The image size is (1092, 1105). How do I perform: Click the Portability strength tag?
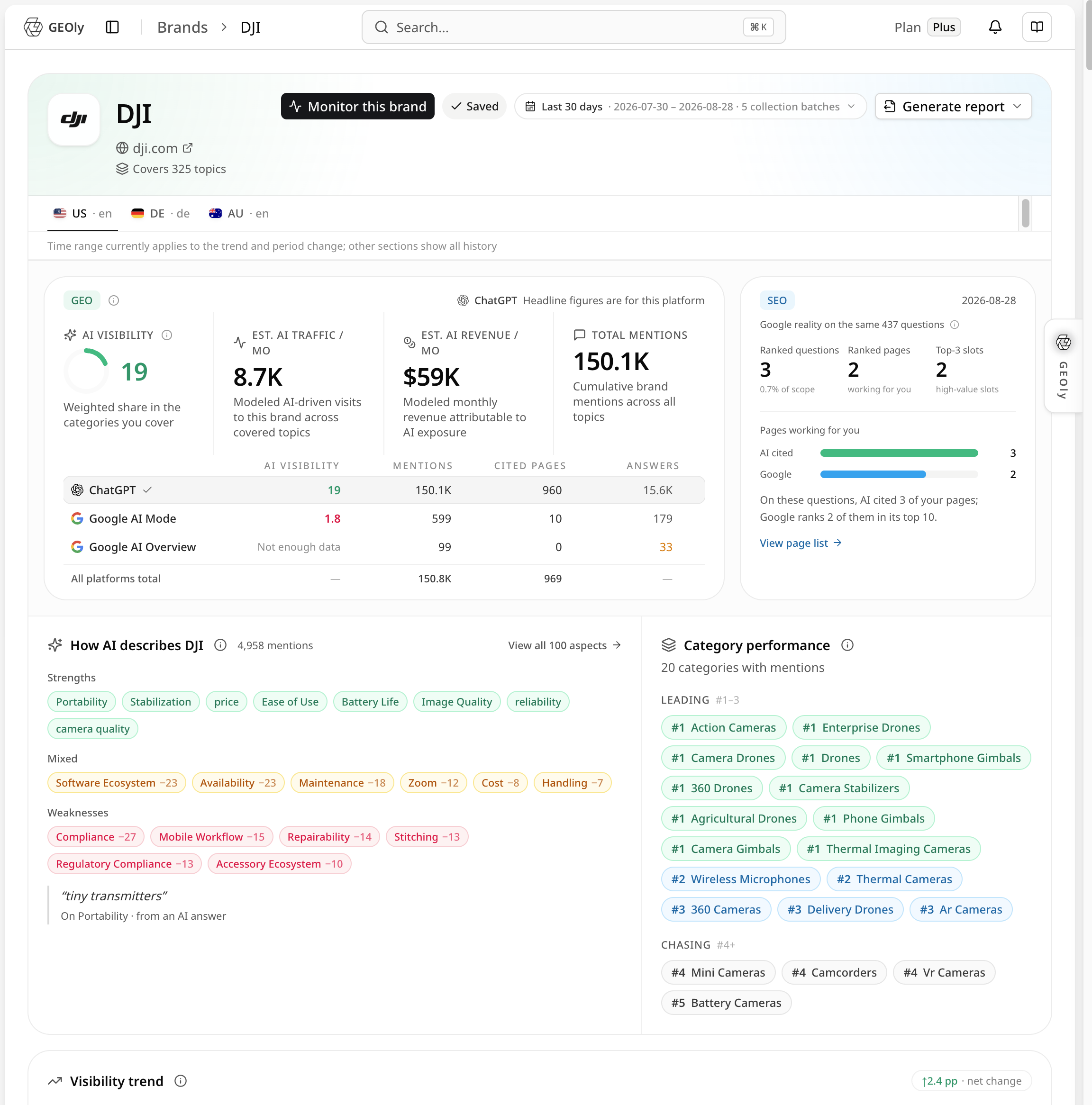click(x=82, y=702)
